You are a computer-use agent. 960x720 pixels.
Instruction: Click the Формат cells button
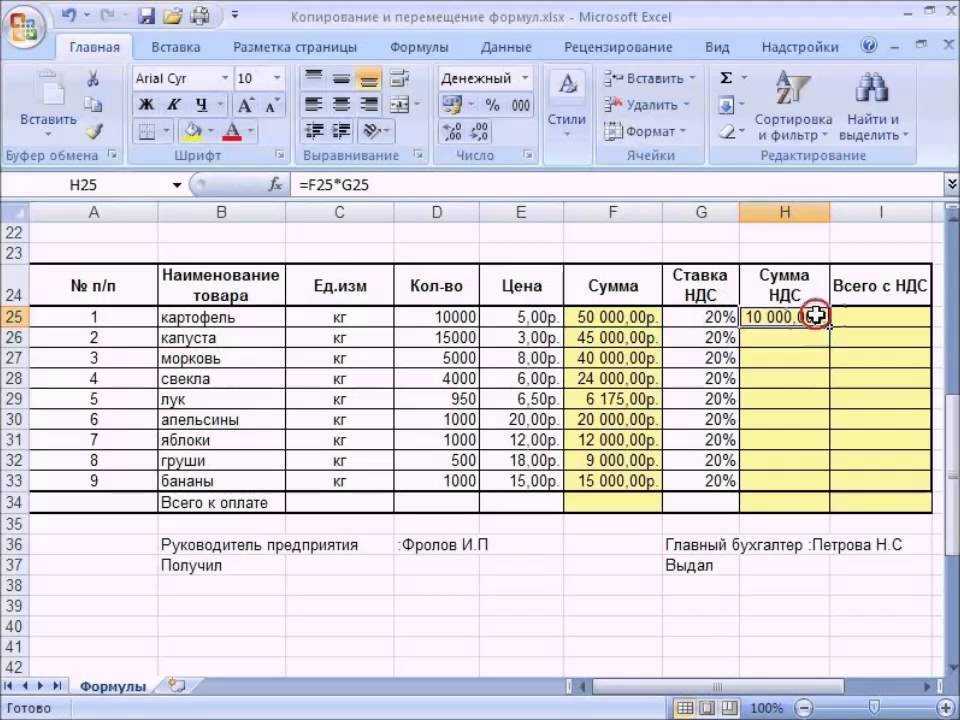click(645, 131)
